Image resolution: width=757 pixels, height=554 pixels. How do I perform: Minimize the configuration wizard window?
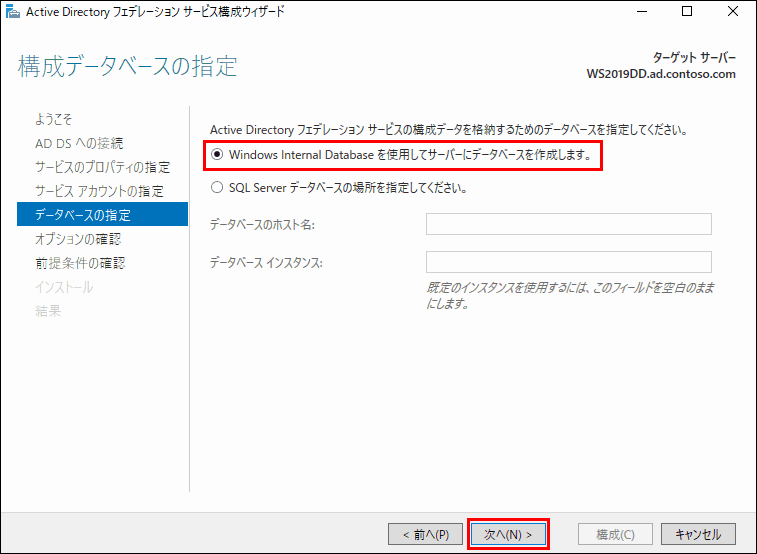pos(642,12)
